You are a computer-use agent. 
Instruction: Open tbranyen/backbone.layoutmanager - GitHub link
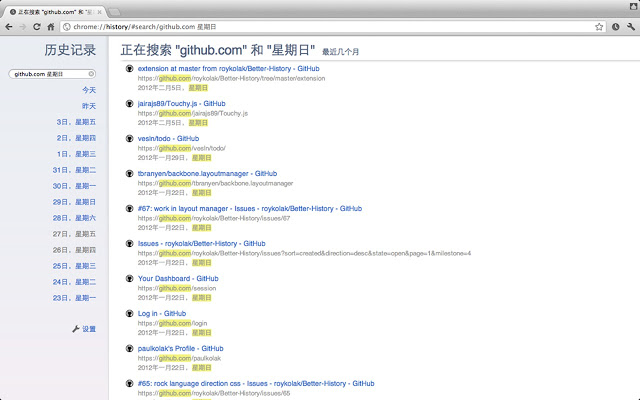tap(207, 173)
